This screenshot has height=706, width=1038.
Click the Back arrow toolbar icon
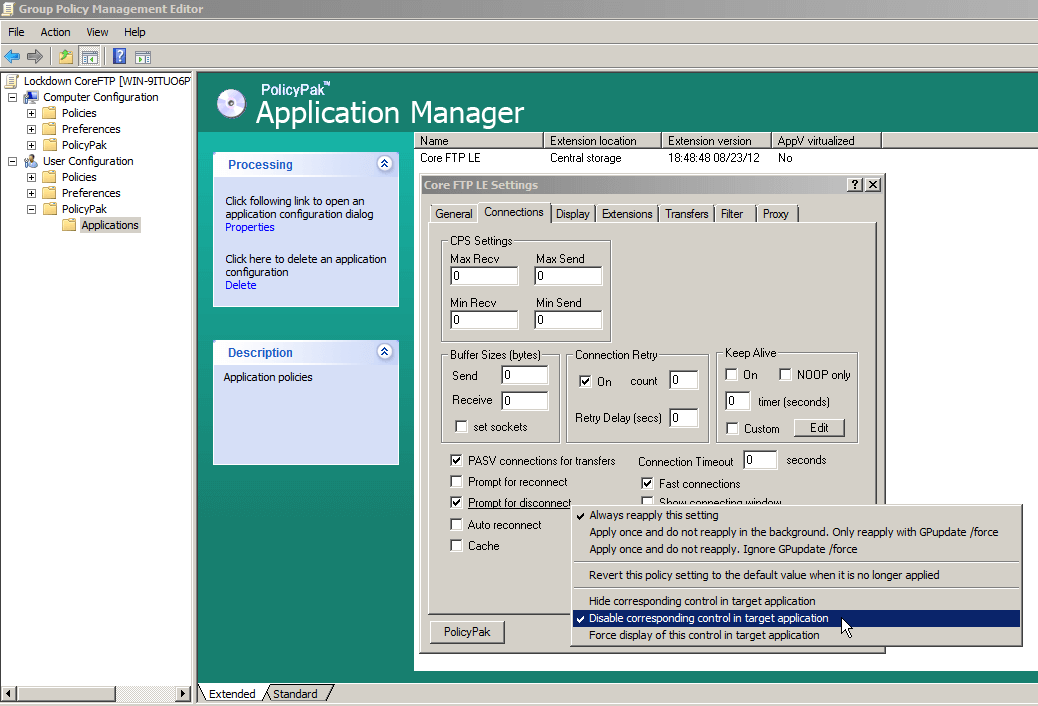click(12, 56)
